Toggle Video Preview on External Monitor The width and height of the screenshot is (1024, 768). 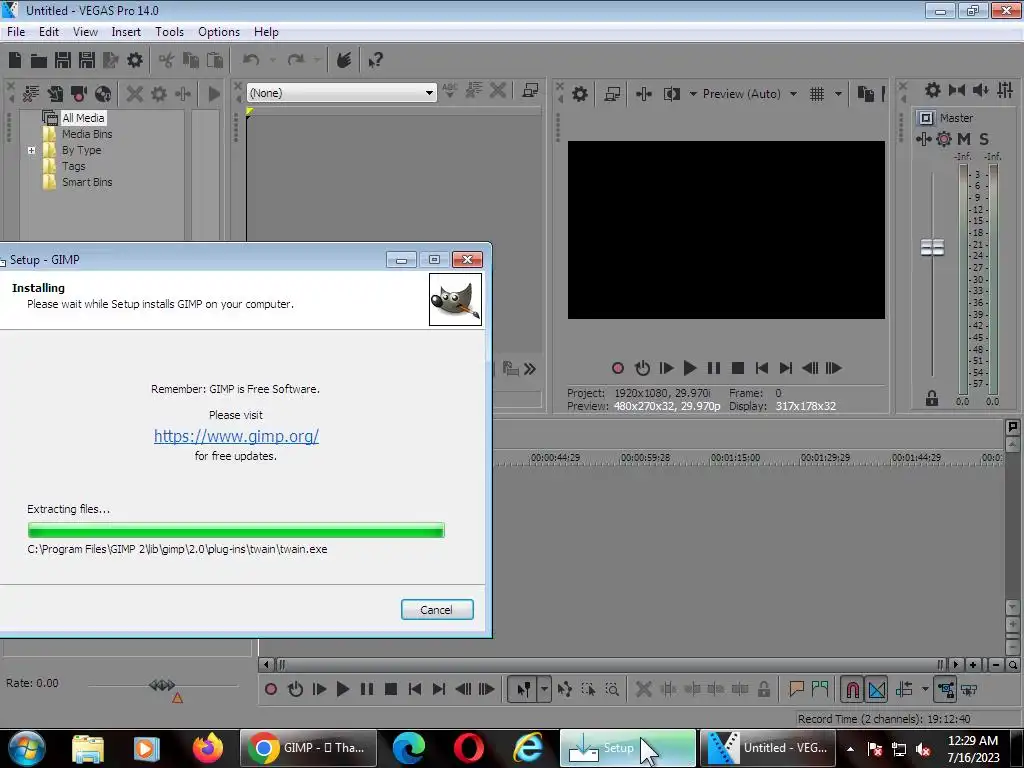612,94
